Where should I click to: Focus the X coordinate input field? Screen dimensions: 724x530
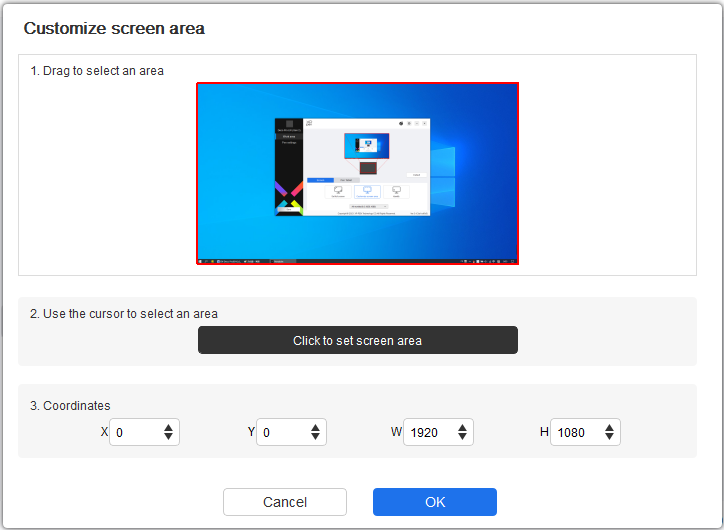[134, 432]
